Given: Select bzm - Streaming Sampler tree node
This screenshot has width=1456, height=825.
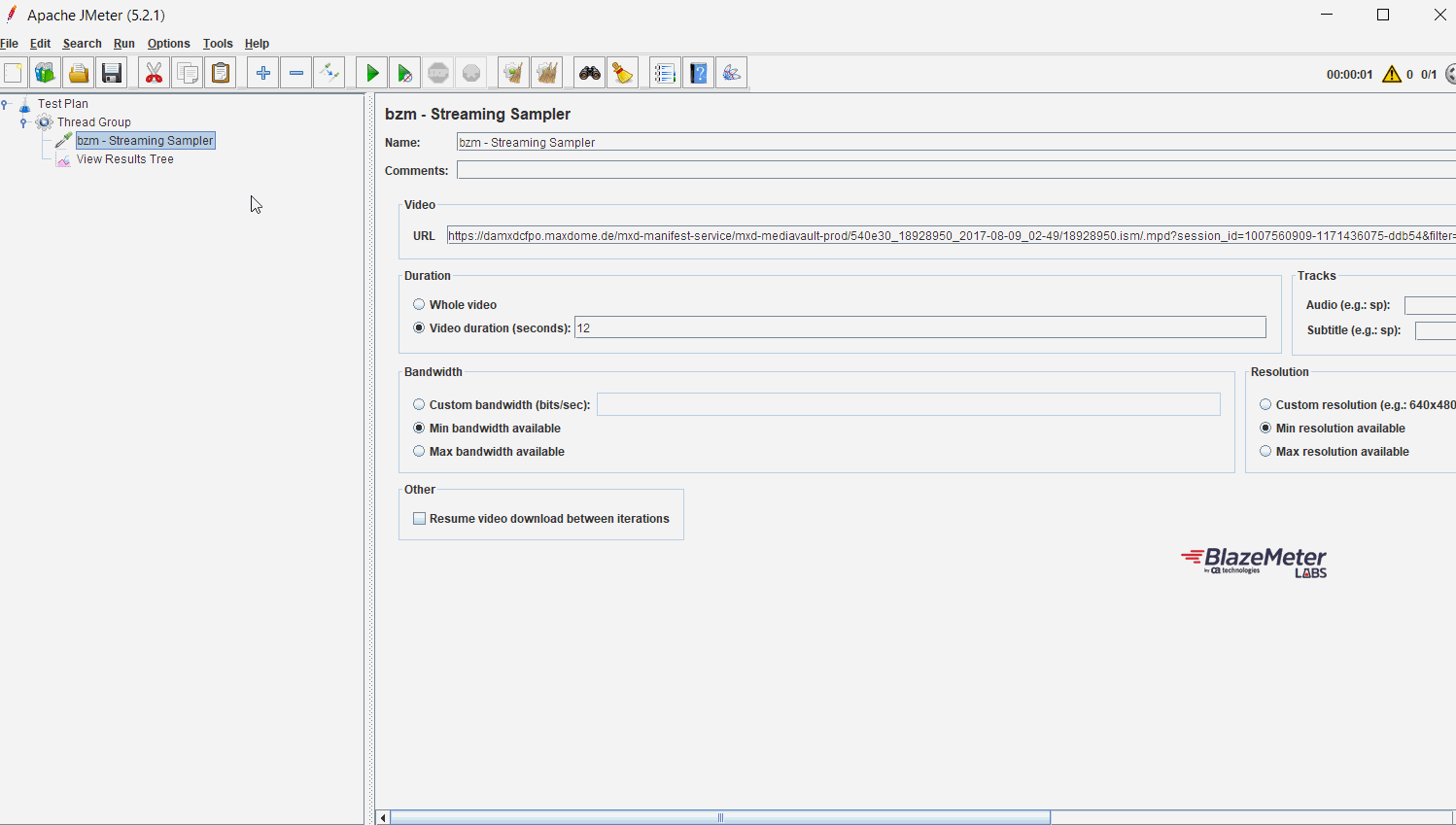Looking at the screenshot, I should click(146, 141).
